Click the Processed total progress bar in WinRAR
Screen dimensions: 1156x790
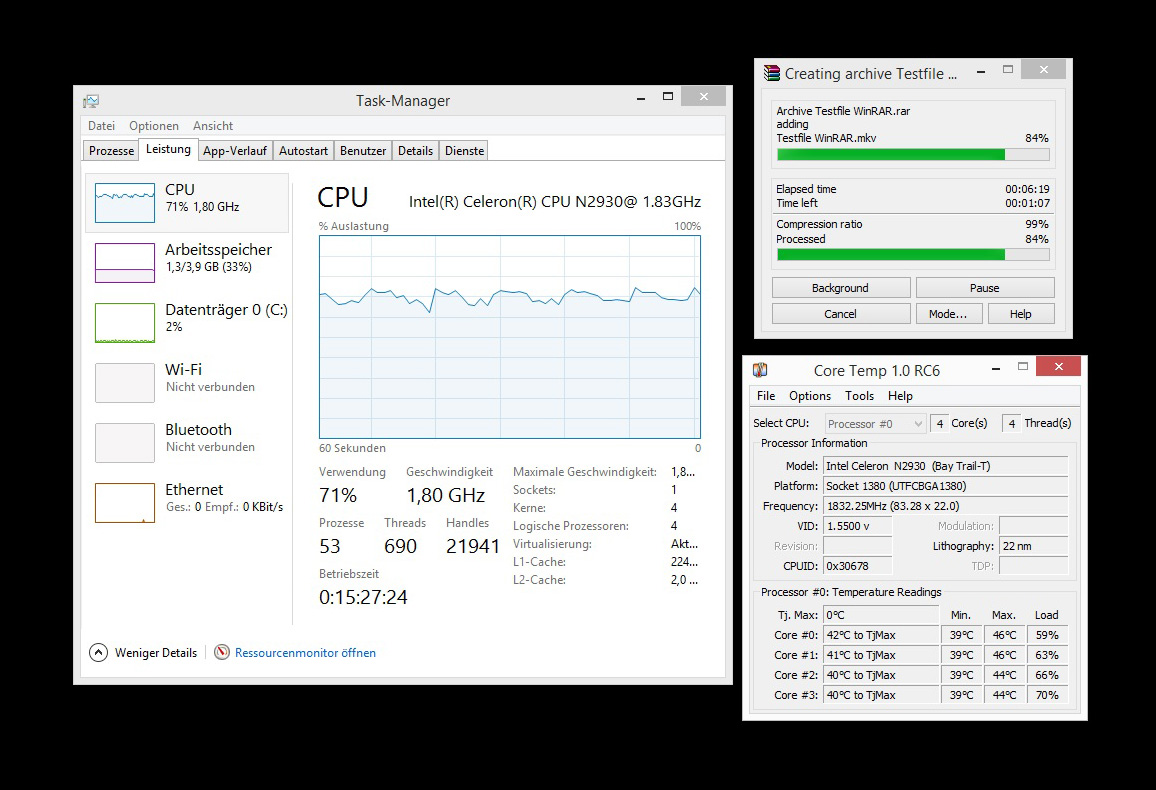click(x=913, y=254)
